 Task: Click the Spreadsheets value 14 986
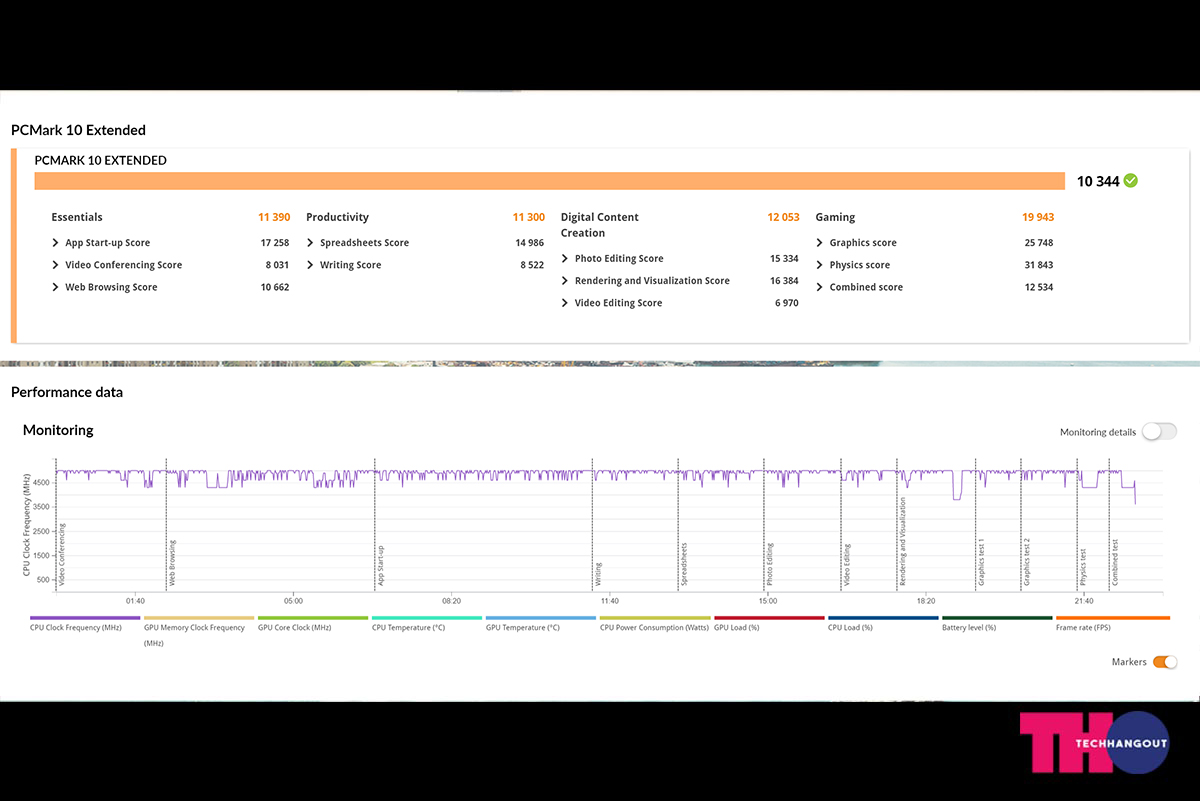(530, 243)
